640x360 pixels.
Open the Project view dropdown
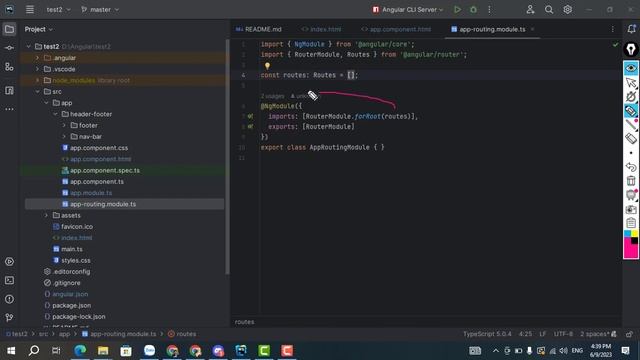(x=39, y=29)
